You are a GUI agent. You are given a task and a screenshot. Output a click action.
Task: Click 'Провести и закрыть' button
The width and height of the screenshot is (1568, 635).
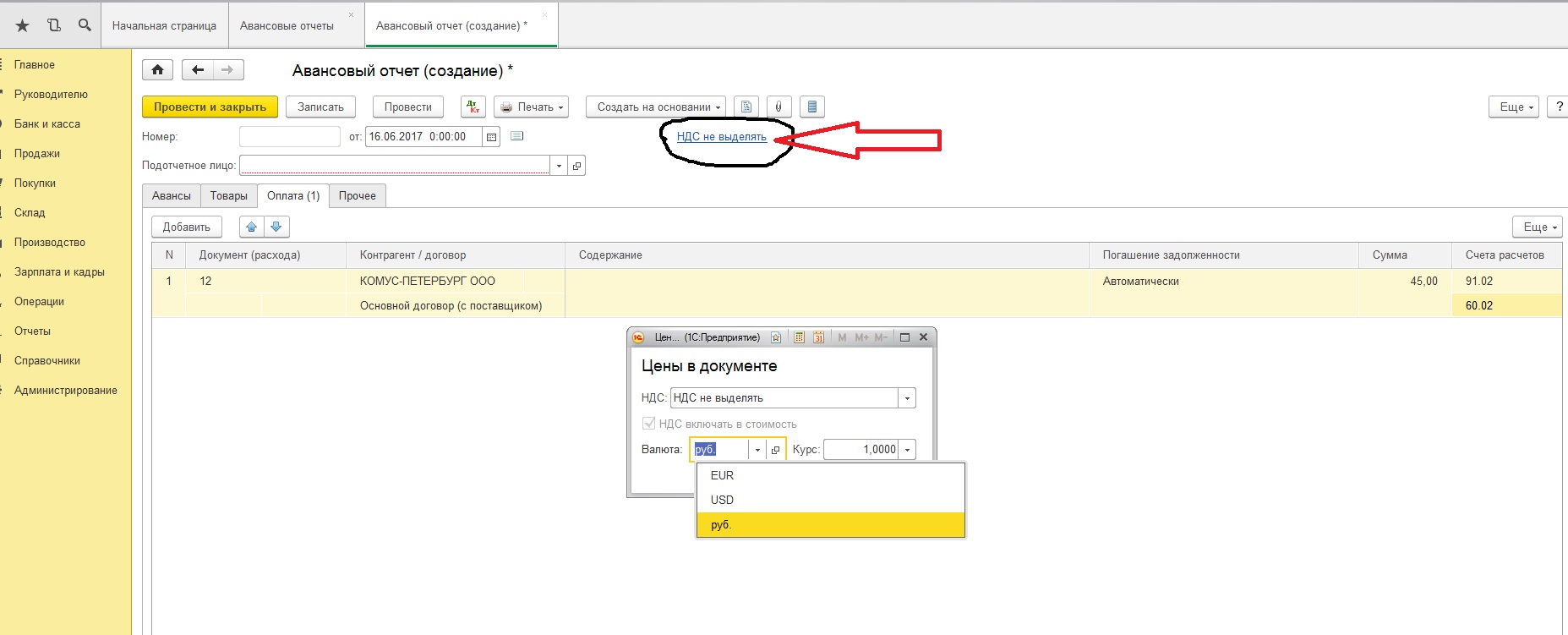(x=210, y=107)
